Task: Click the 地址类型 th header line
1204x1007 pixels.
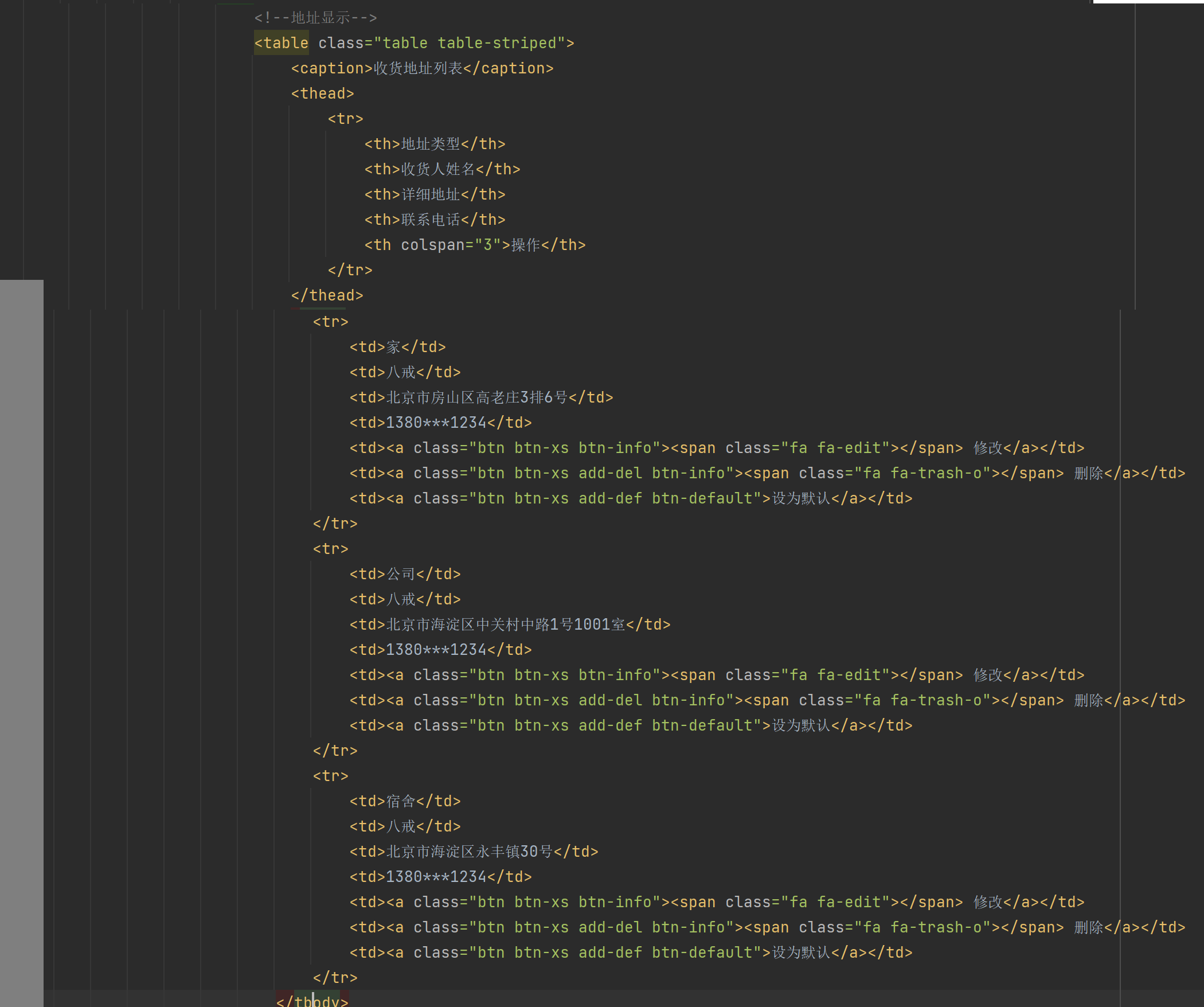Action: (435, 144)
